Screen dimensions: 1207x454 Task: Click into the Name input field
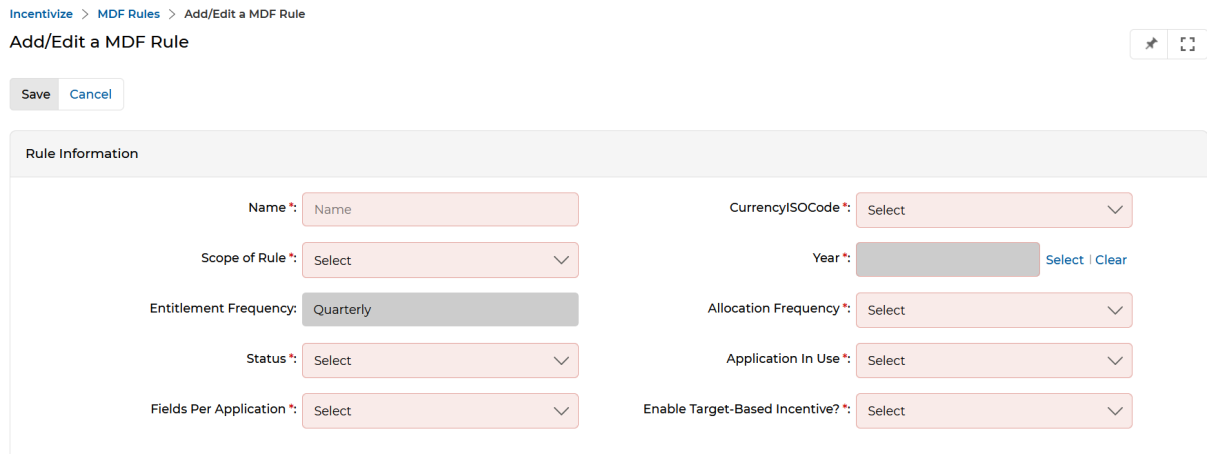[440, 210]
